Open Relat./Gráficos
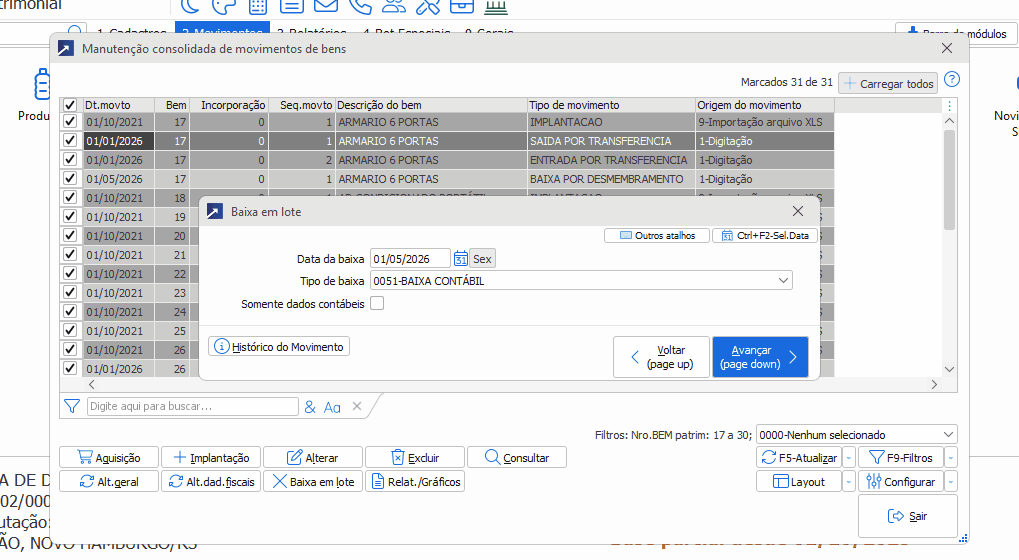Screen dimensions: 1019x560 click(415, 482)
